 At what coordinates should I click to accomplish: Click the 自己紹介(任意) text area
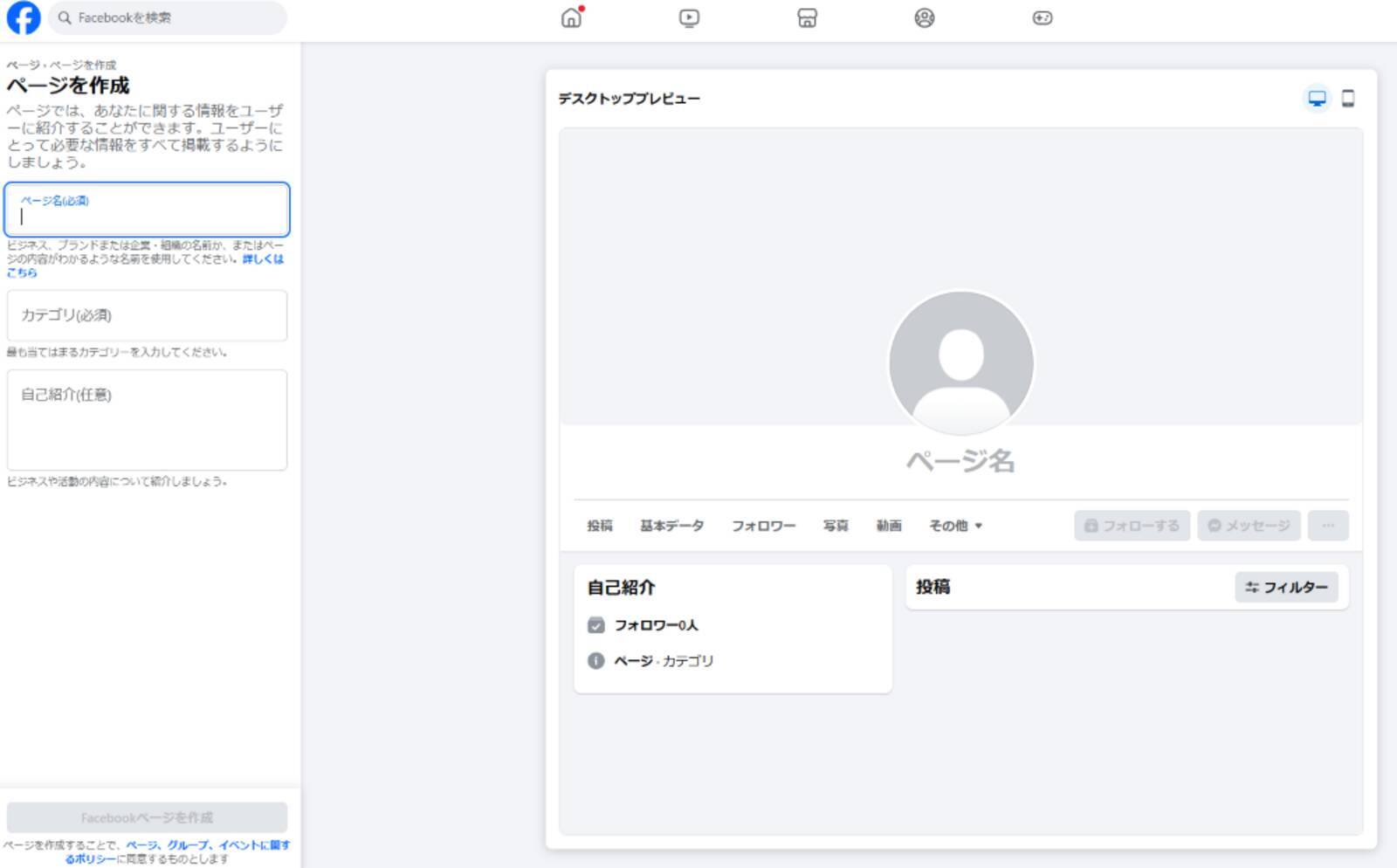click(147, 420)
